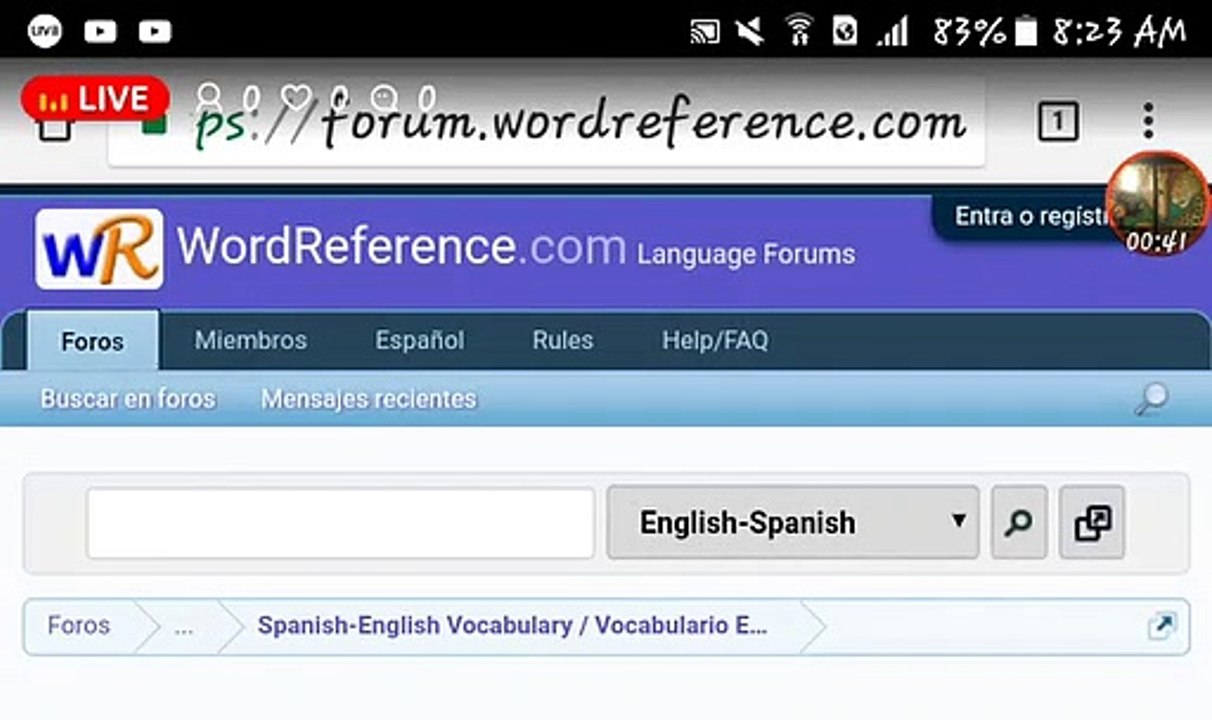Tap the second YouTube icon in the status bar
Image resolution: width=1212 pixels, height=720 pixels.
[154, 31]
